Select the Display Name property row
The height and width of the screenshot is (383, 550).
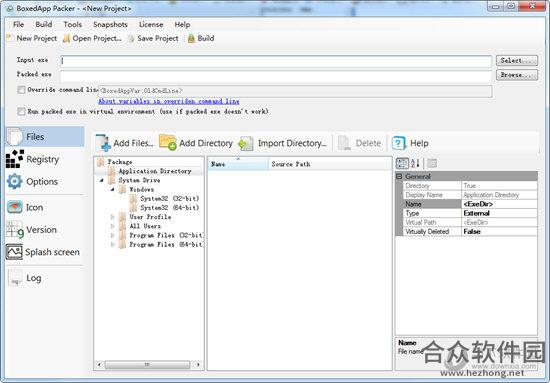(x=470, y=195)
